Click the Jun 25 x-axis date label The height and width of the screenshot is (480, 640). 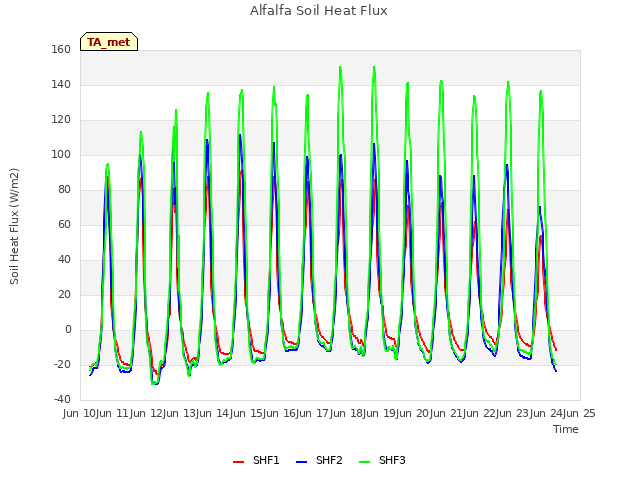(579, 413)
